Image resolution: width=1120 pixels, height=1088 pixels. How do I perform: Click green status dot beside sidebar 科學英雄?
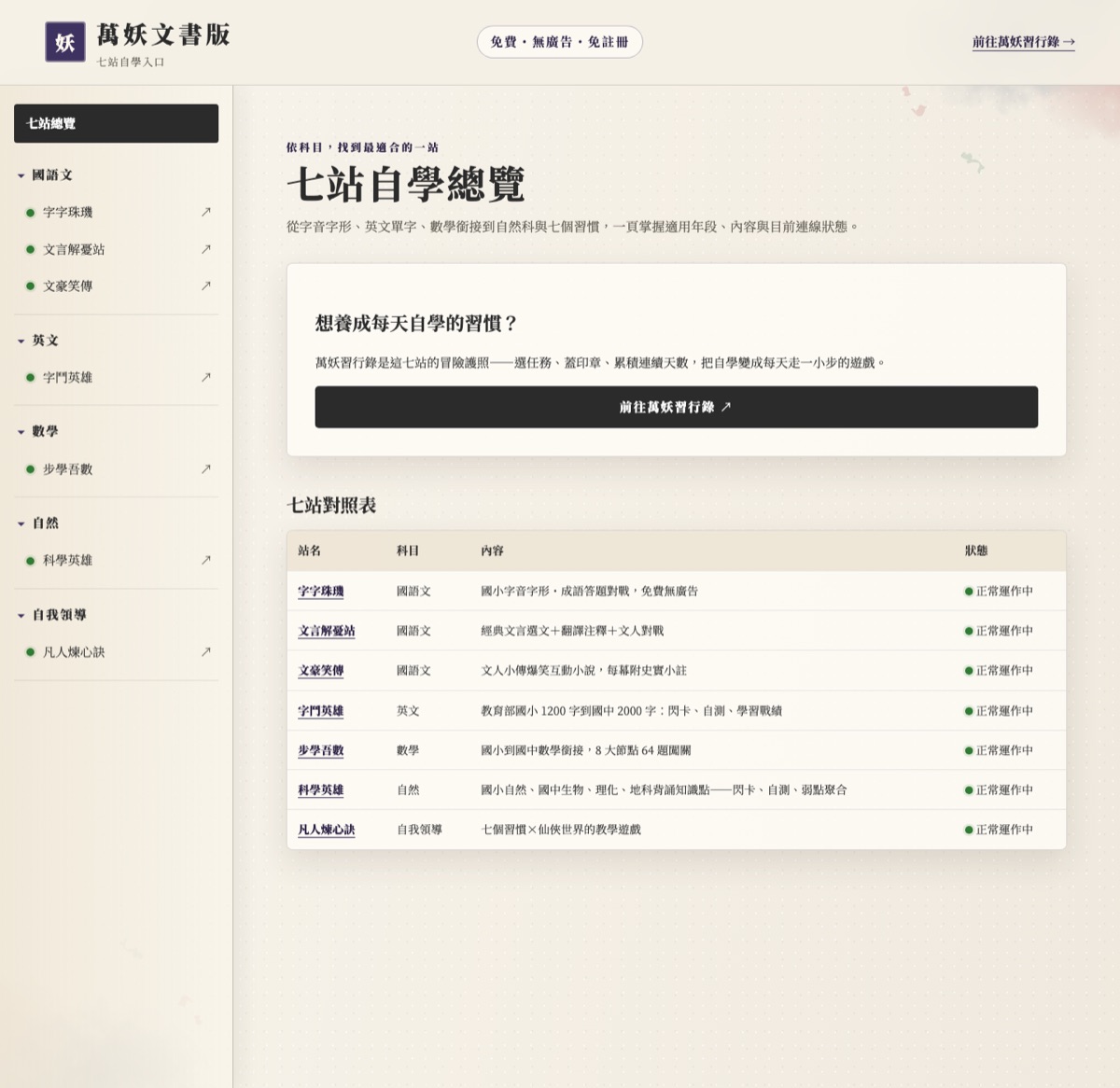pyautogui.click(x=30, y=561)
